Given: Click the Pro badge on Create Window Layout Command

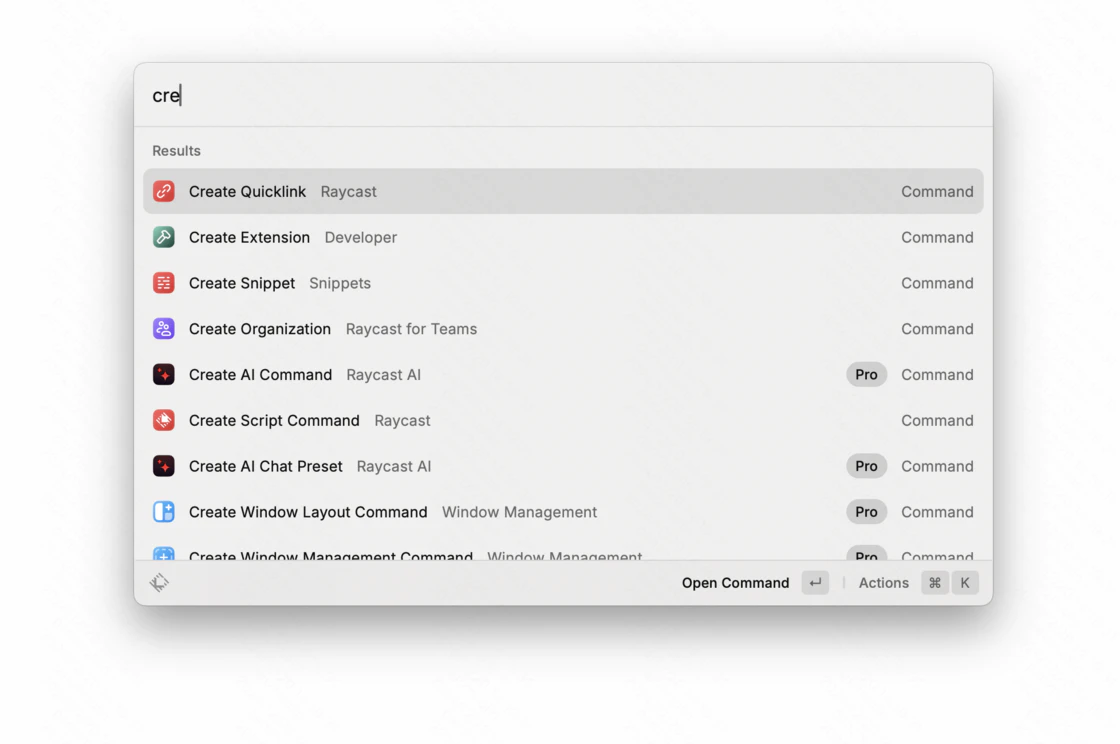Looking at the screenshot, I should [866, 511].
